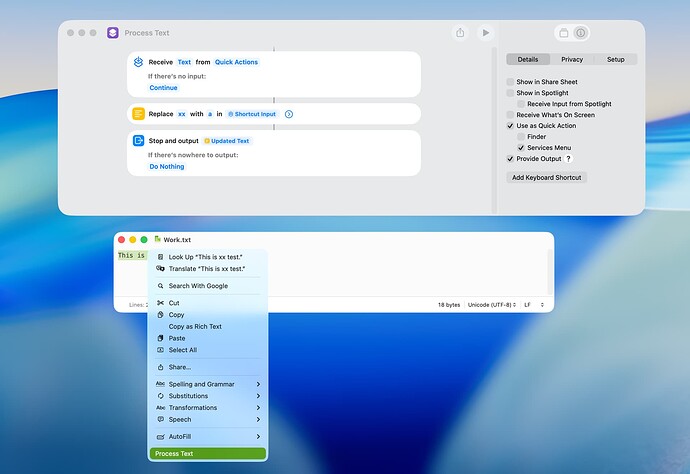Screen dimensions: 690x474
Task: Click the Translate icon in the context menu
Action: click(x=160, y=268)
